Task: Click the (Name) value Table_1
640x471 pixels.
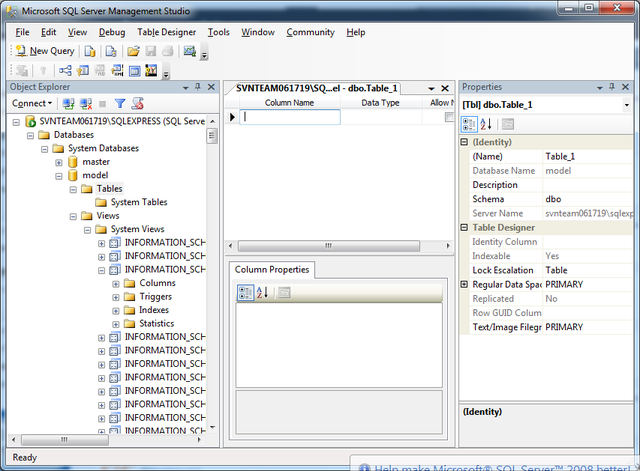Action: (588, 156)
